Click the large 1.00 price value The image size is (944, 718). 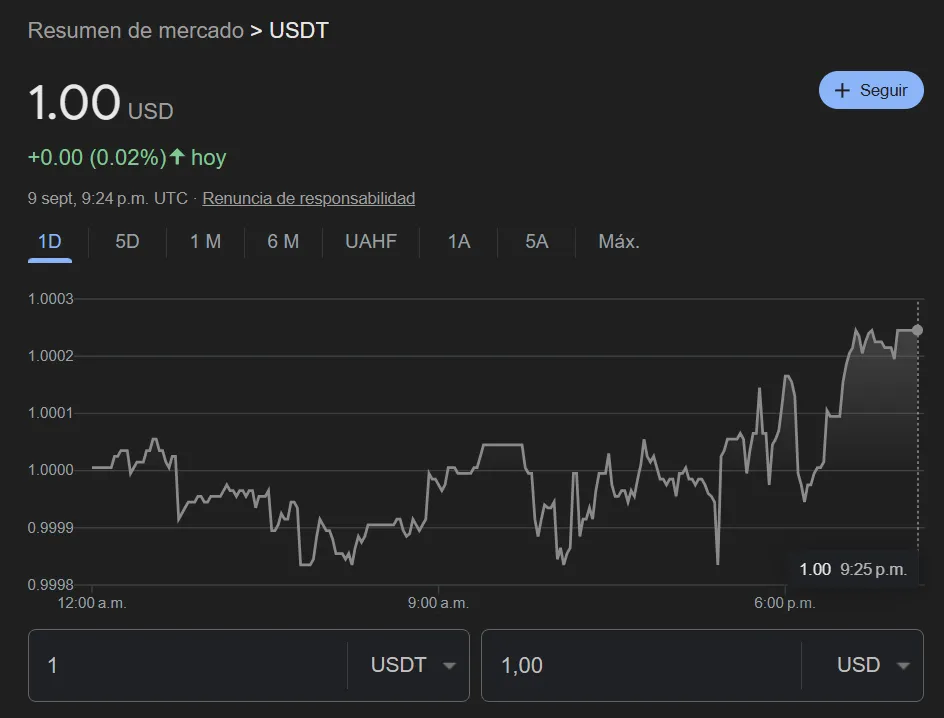click(x=74, y=102)
